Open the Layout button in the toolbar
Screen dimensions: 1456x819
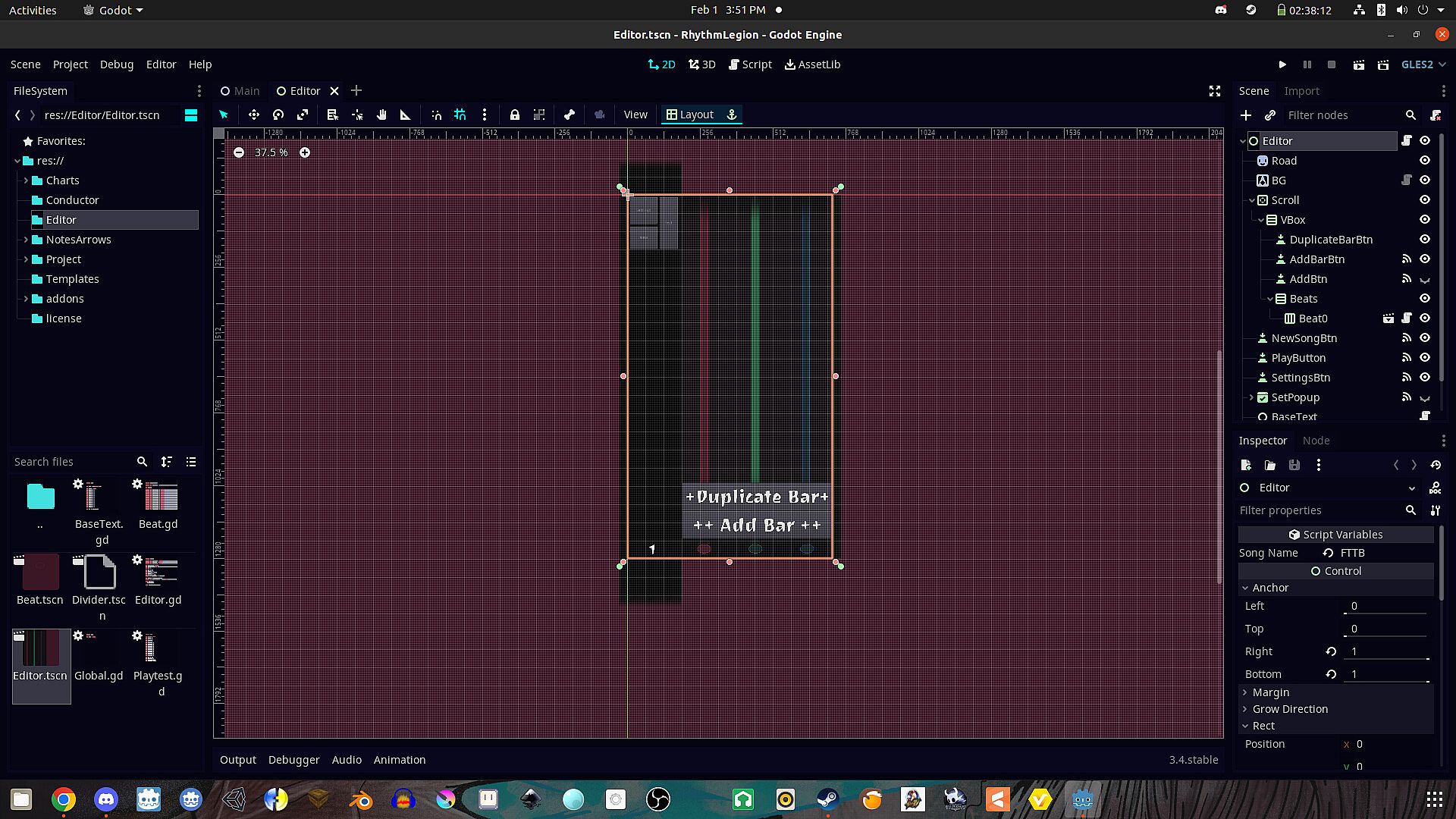(690, 115)
